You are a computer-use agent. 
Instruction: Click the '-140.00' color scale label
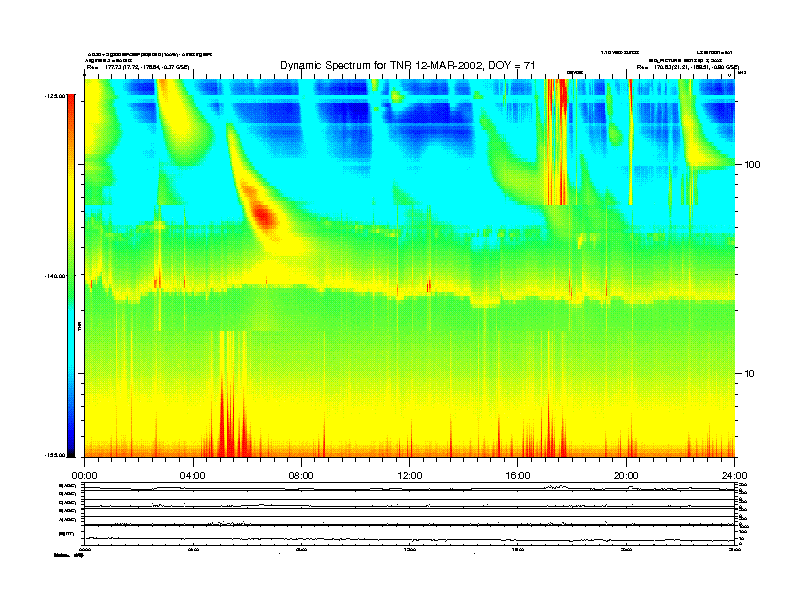coord(55,276)
